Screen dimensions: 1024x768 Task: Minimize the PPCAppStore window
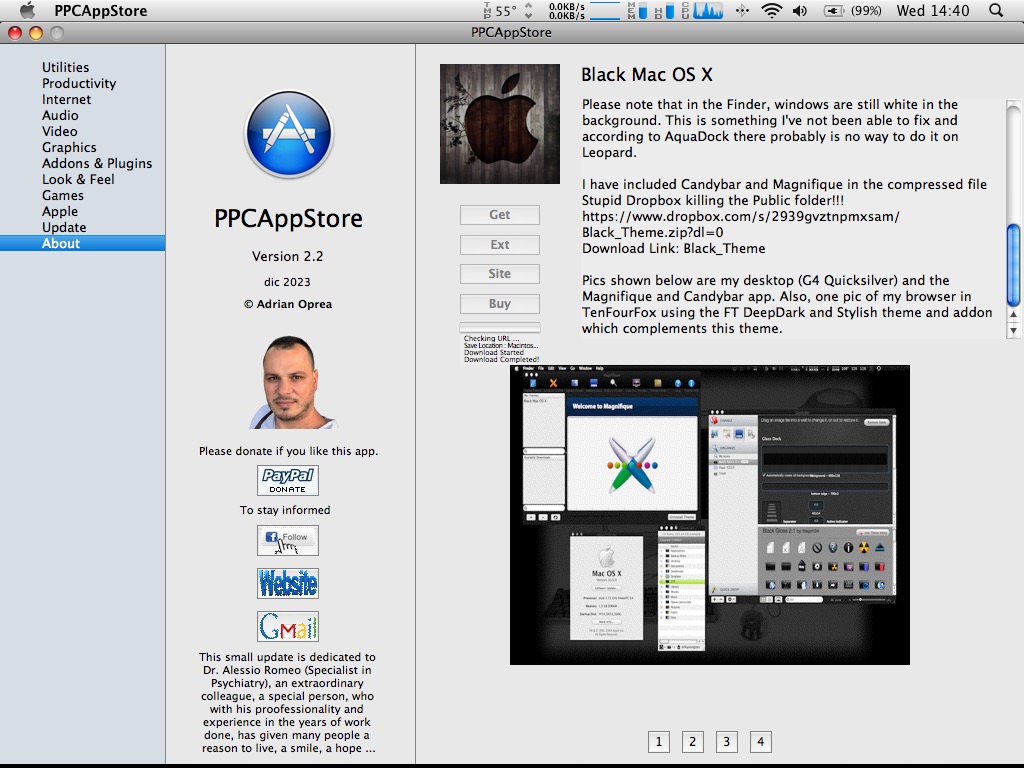[x=36, y=33]
